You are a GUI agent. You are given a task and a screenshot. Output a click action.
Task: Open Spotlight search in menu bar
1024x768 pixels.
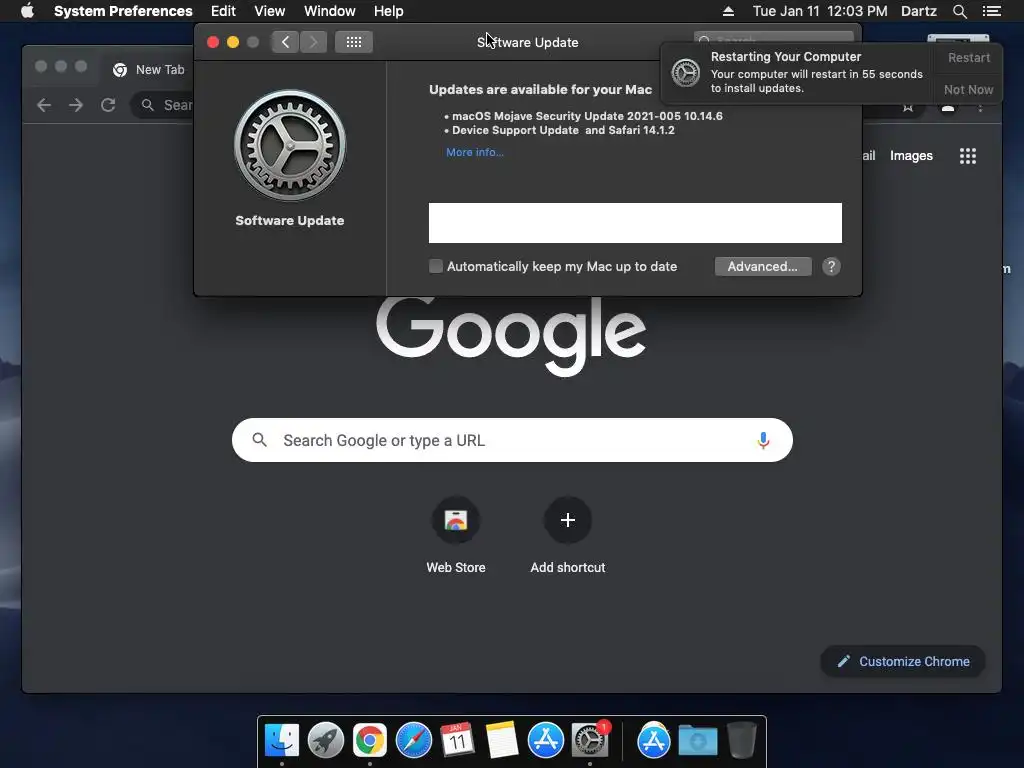tap(959, 11)
